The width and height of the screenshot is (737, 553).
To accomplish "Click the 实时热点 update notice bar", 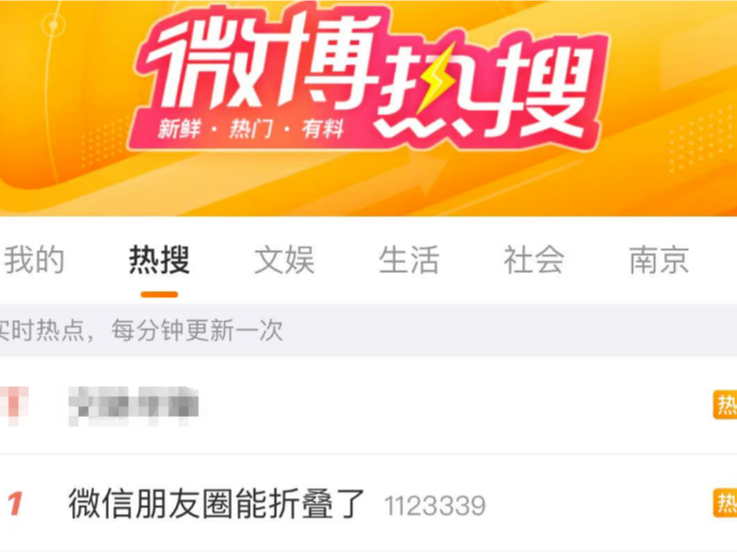I will tap(368, 330).
